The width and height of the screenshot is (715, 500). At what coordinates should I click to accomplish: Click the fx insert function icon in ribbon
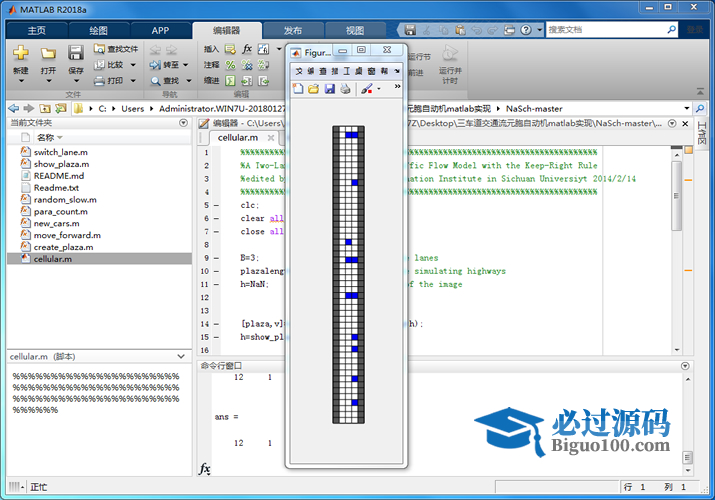pyautogui.click(x=247, y=49)
